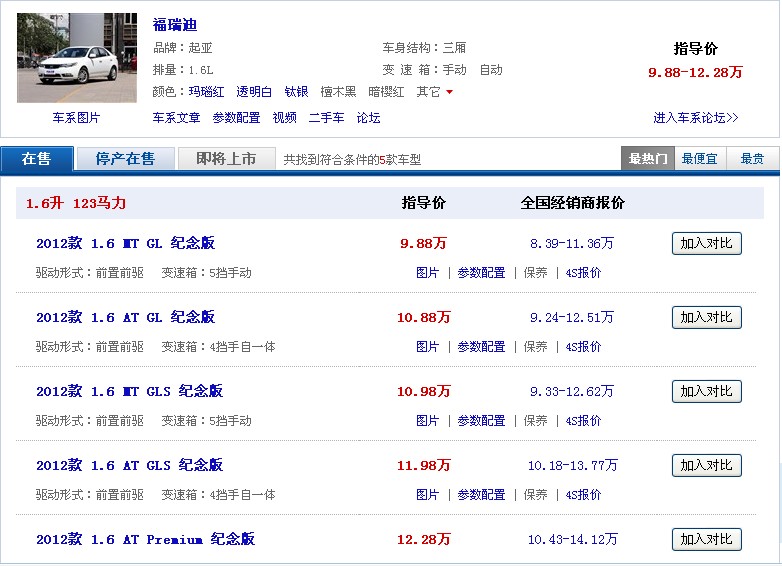Open 4S报价 for the 1.6 MT GLS row
Viewport: 782px width, 566px height.
[x=584, y=421]
